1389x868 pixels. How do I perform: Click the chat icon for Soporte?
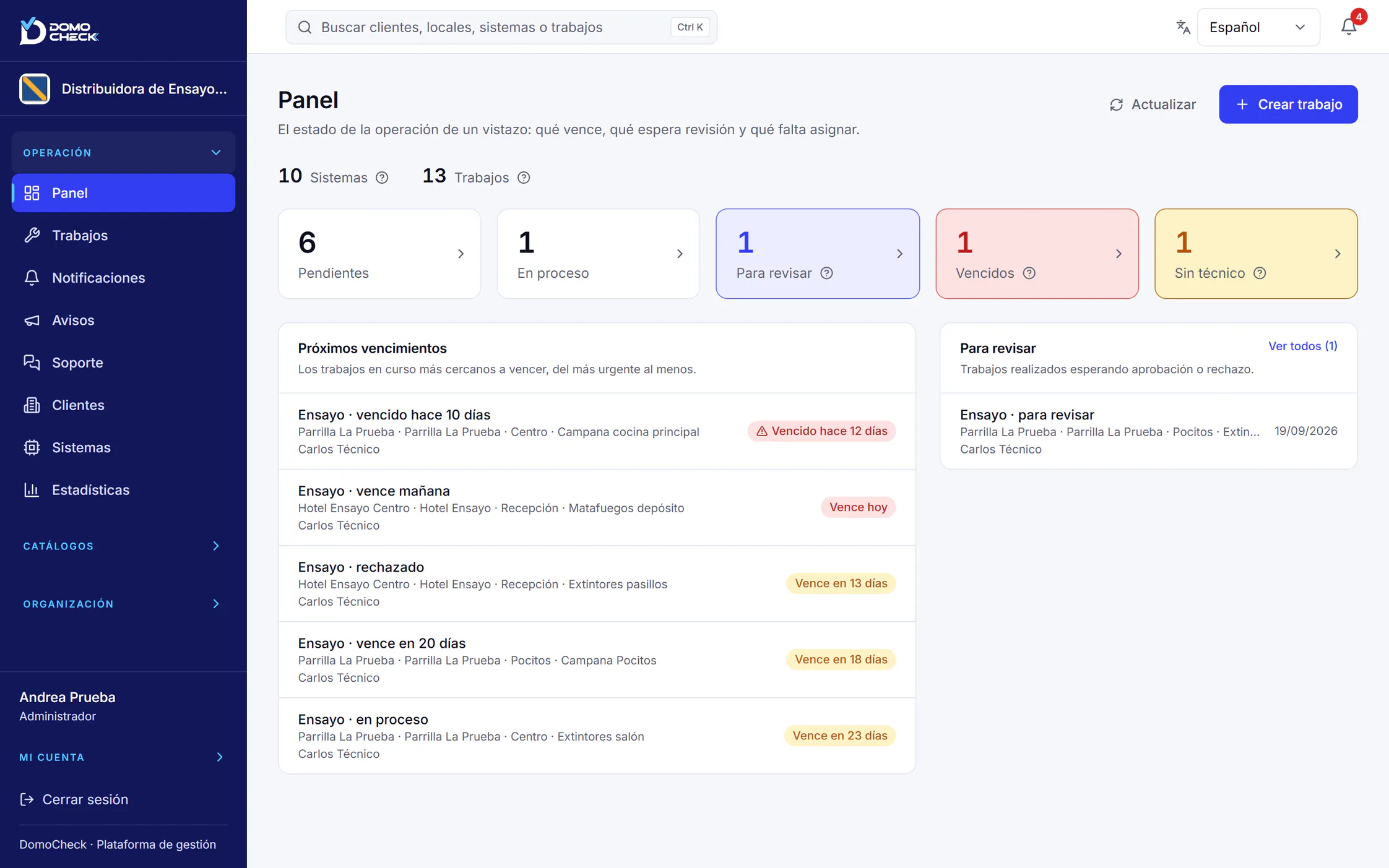pos(32,363)
